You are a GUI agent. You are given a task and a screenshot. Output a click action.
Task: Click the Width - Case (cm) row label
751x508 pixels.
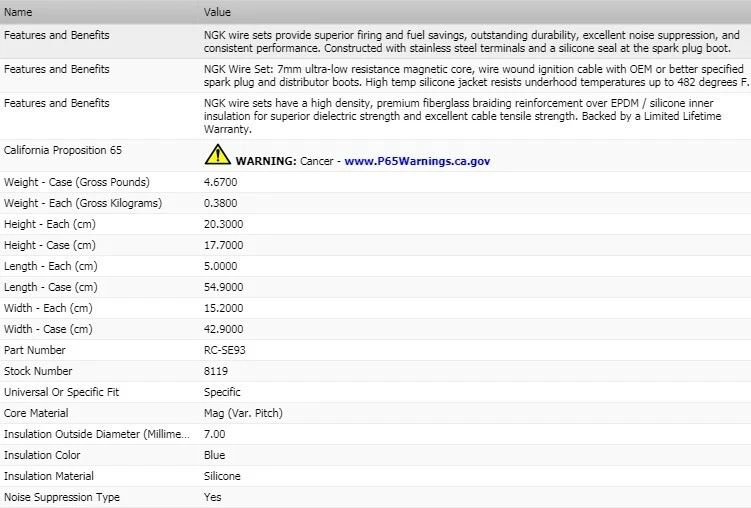click(48, 329)
